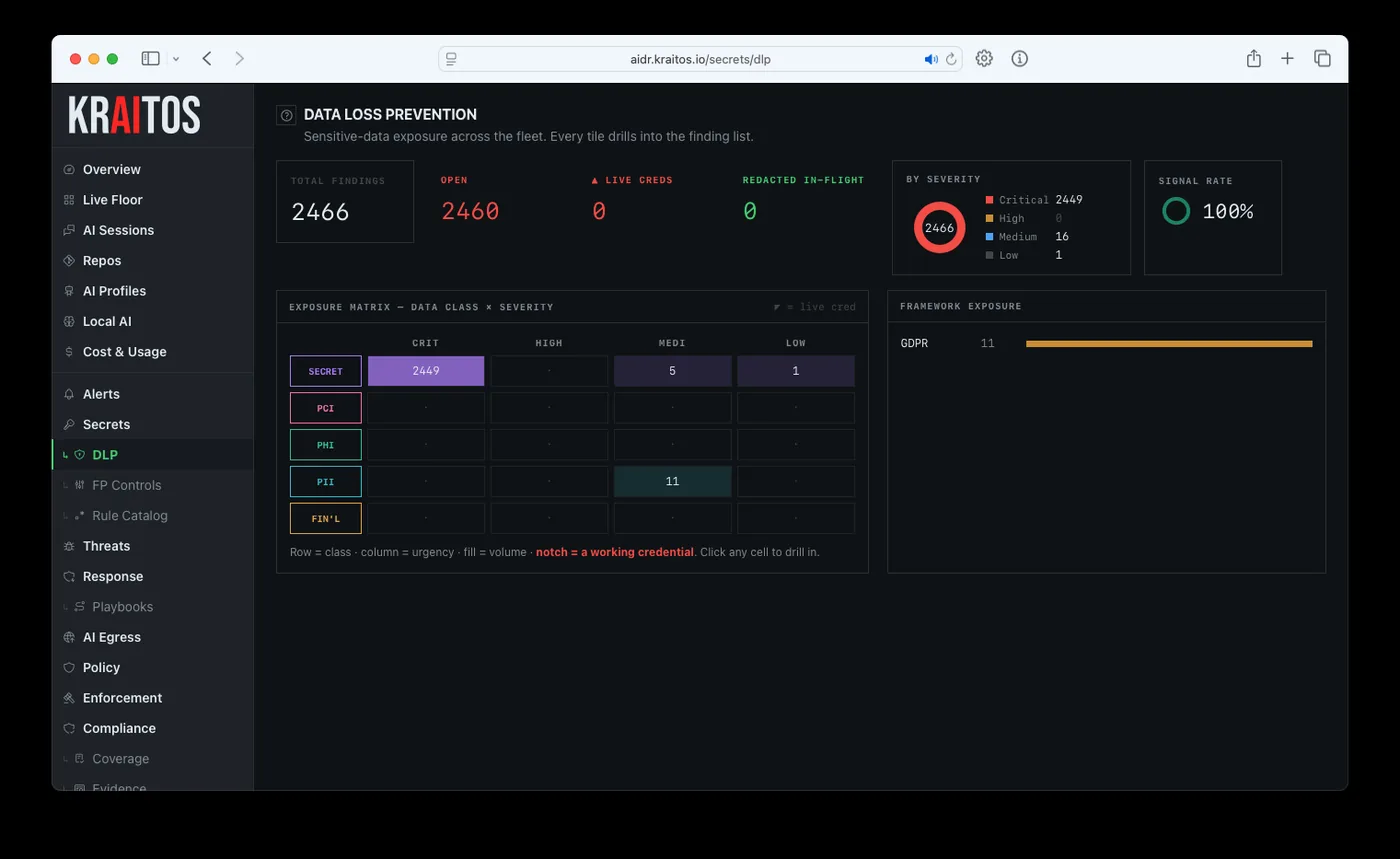
Task: Click the PCI row label
Action: [325, 408]
